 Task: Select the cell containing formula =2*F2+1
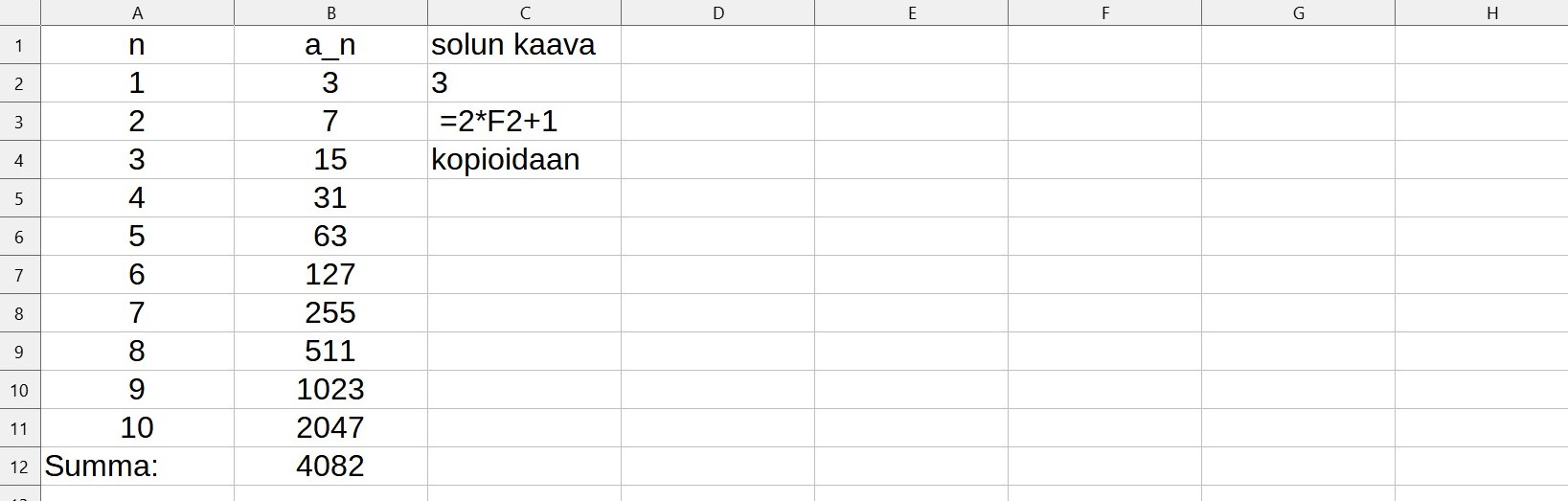[524, 122]
